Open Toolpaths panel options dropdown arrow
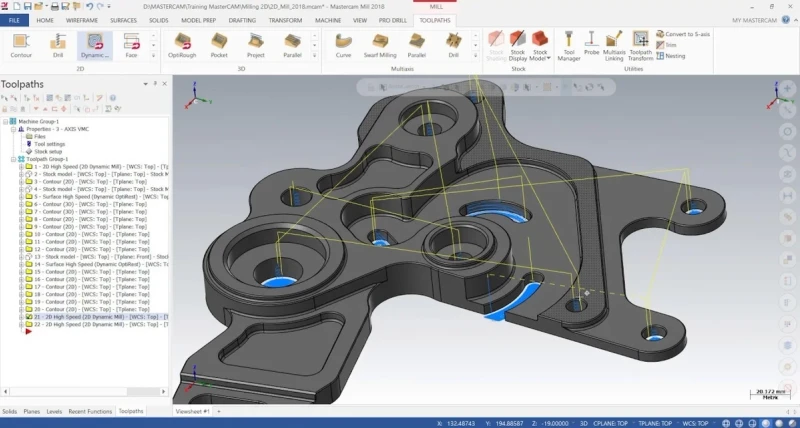 click(145, 84)
